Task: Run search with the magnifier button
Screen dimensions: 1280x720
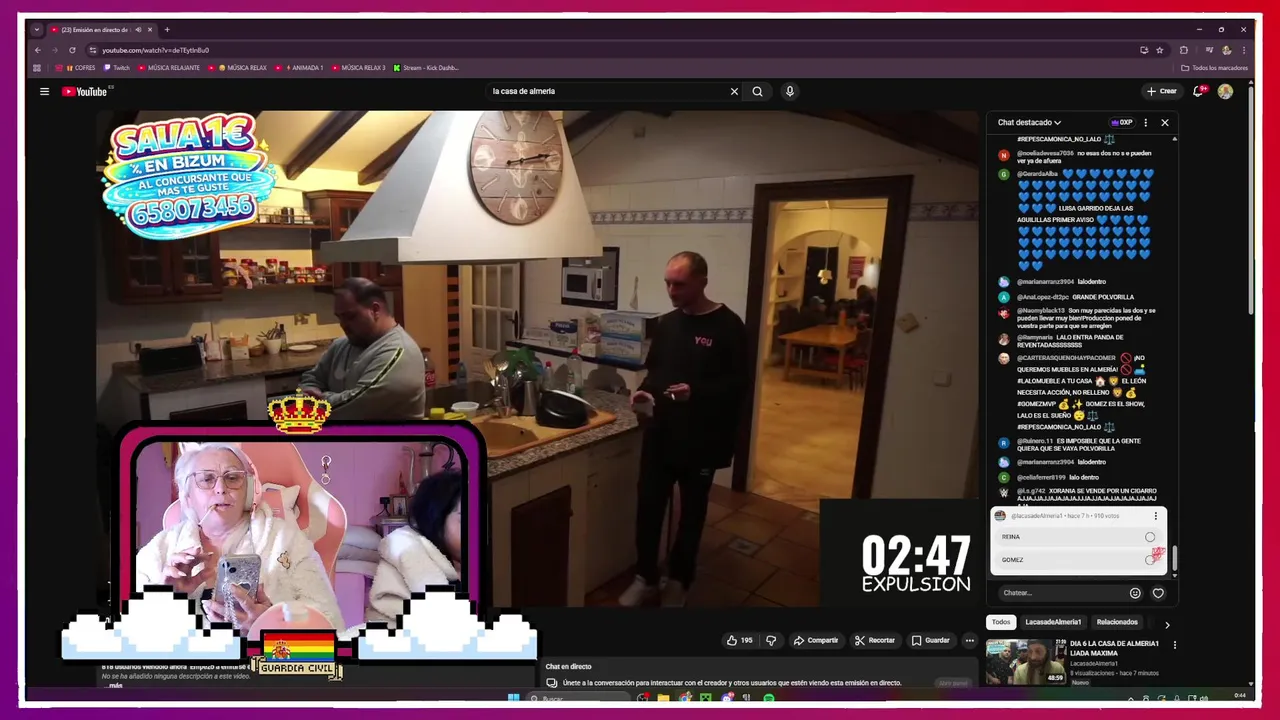Action: 757,91
